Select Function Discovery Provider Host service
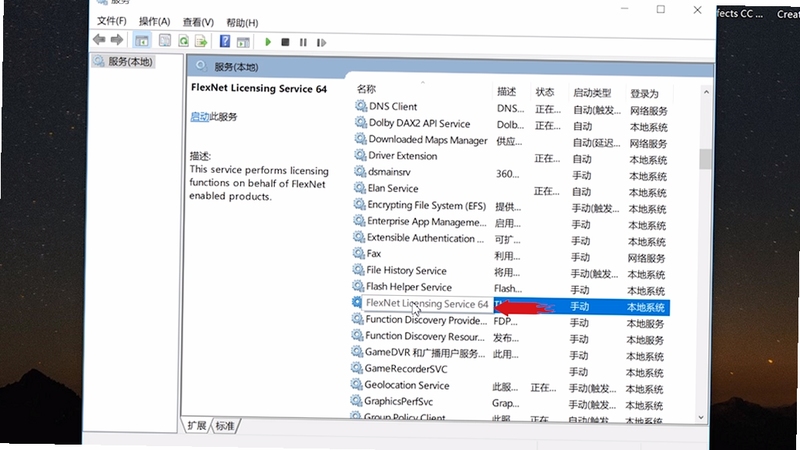Screen dimensions: 800x450 tap(426, 320)
